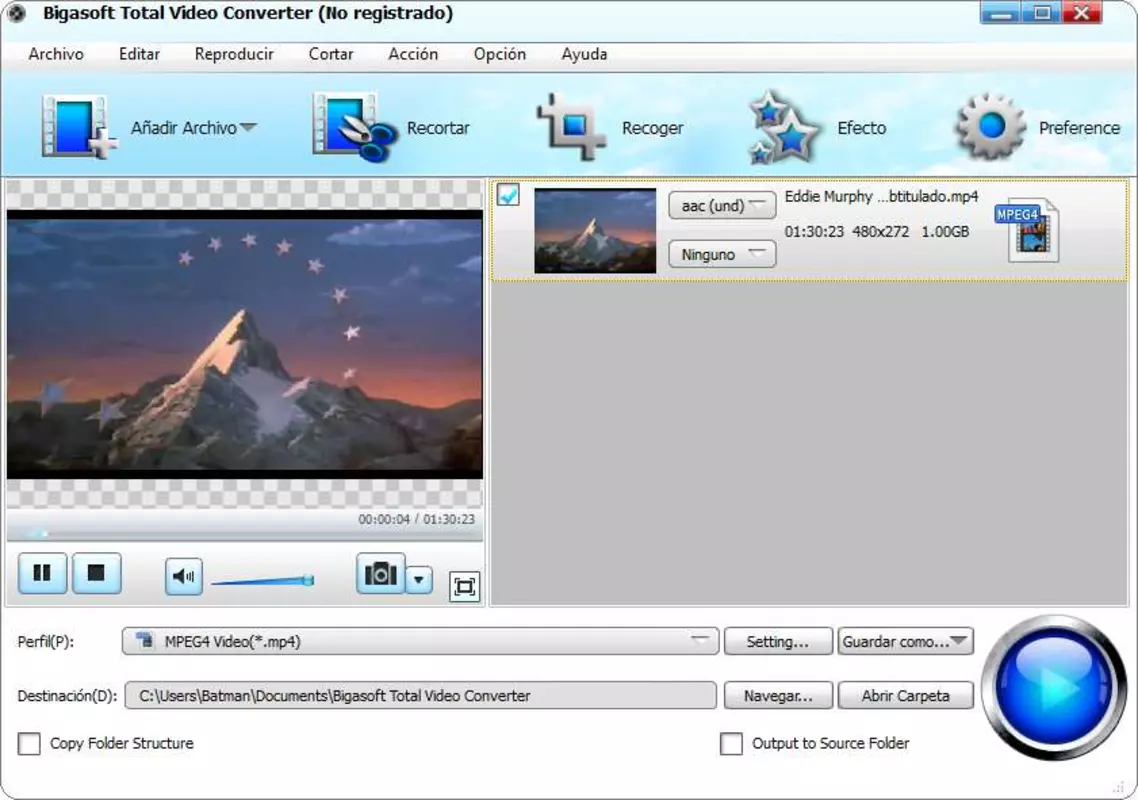Screen dimensions: 1138x800
Task: Click the Destinación path field
Action: (420, 695)
